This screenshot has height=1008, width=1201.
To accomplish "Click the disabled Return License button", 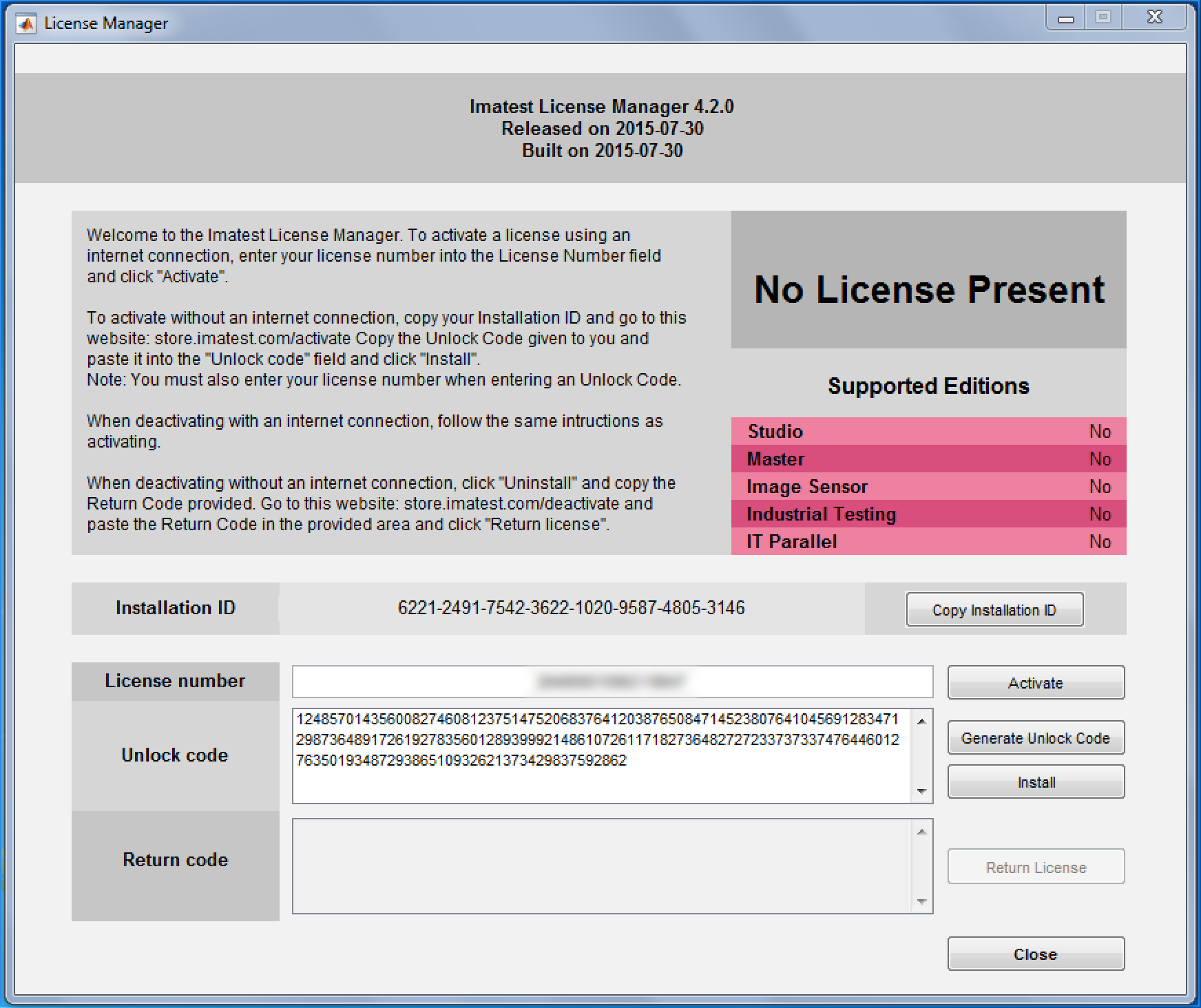I will coord(1036,867).
